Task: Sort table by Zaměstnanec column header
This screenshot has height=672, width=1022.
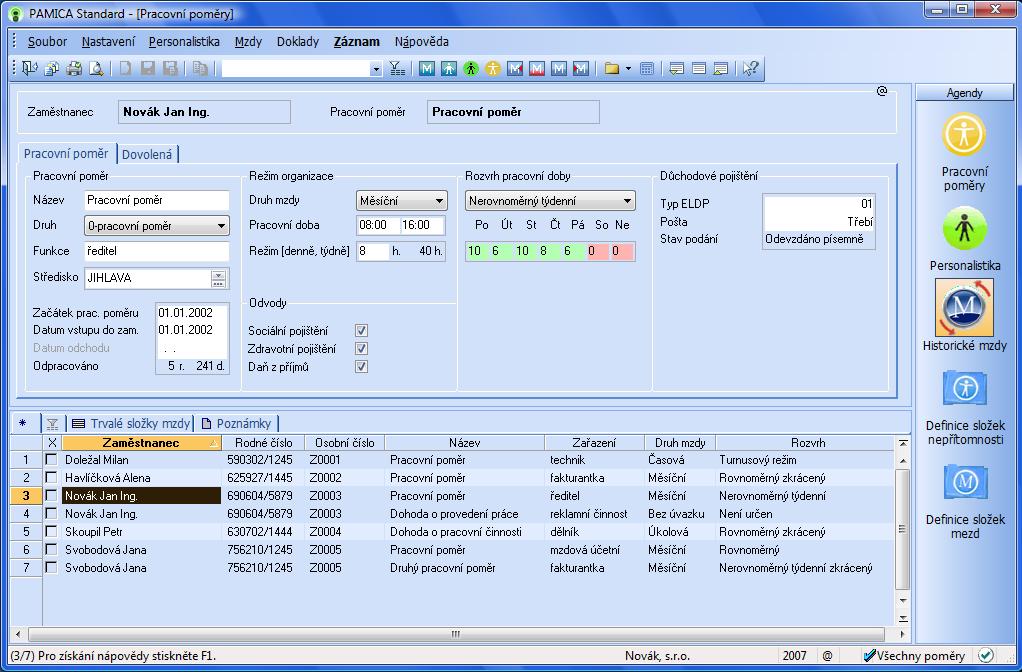Action: (x=140, y=443)
